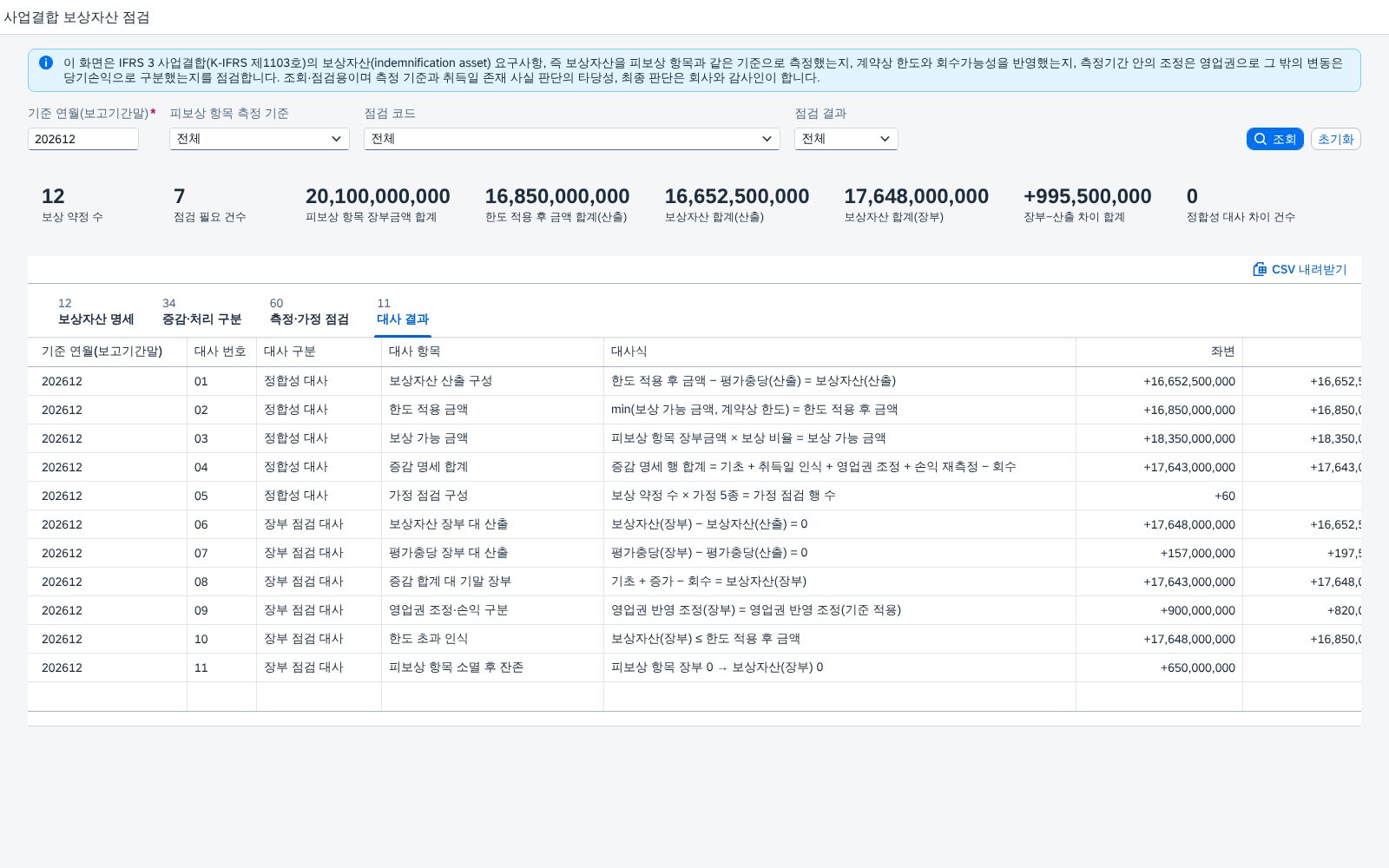Select the 한도 초과 인식 cell
This screenshot has width=1389, height=868.
point(492,639)
